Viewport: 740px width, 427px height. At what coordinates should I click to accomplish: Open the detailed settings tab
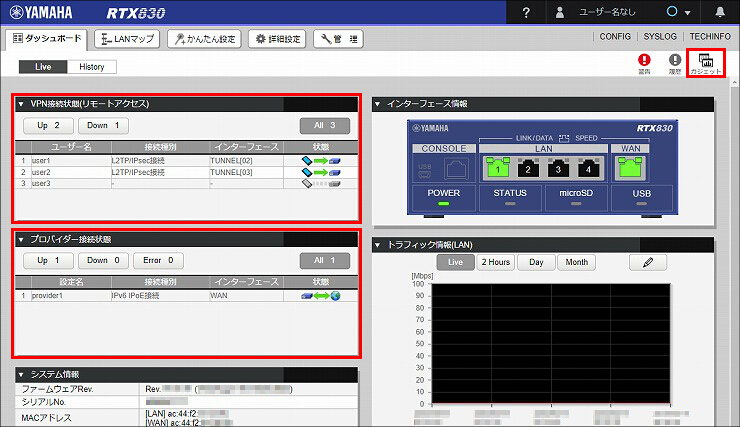[277, 39]
